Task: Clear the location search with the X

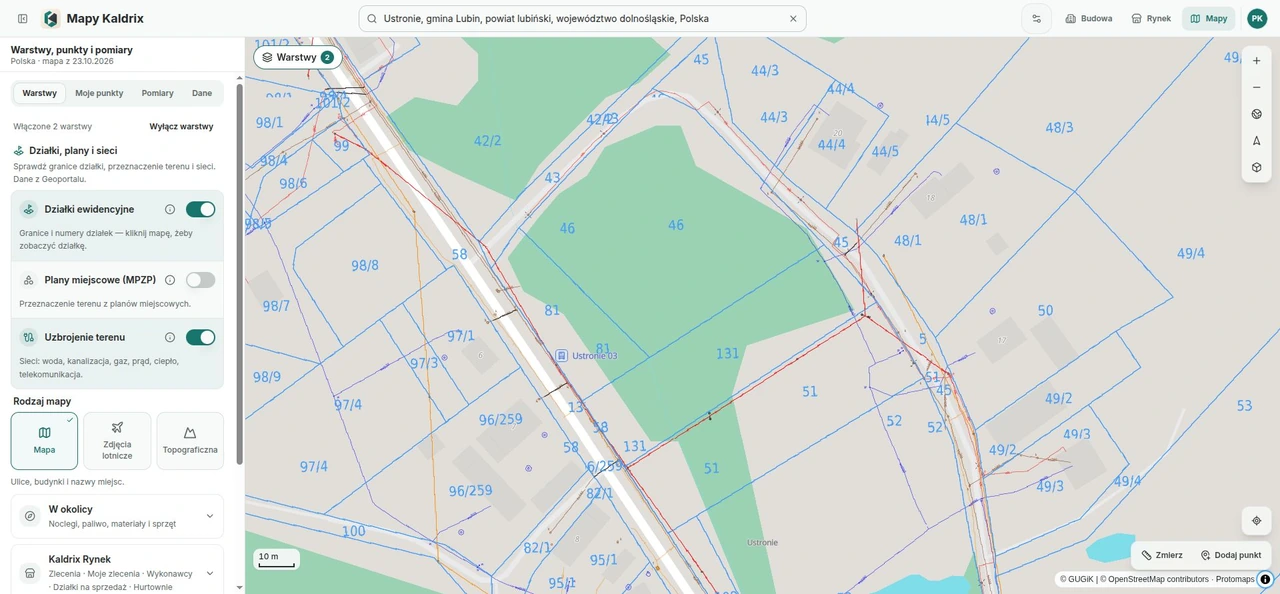Action: coord(793,18)
